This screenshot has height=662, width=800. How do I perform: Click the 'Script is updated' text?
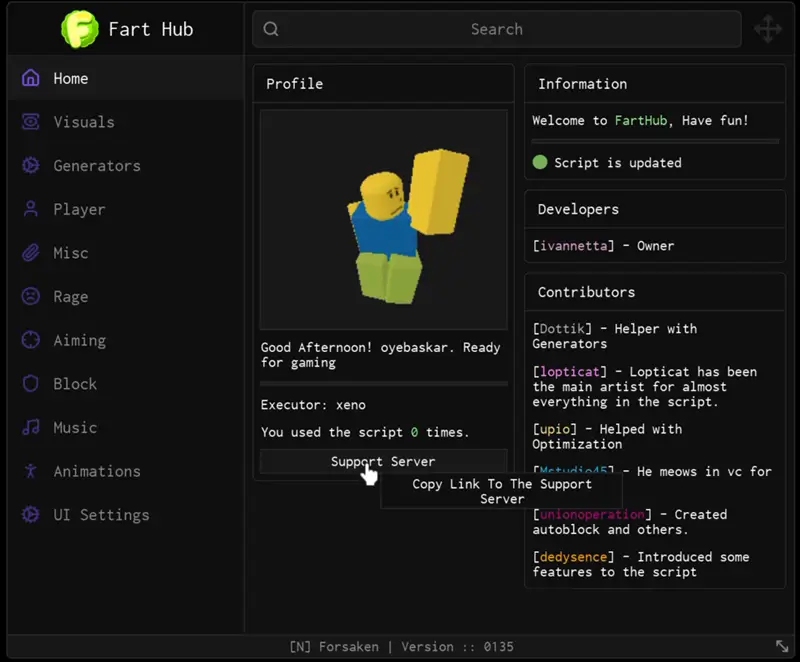pyautogui.click(x=618, y=163)
